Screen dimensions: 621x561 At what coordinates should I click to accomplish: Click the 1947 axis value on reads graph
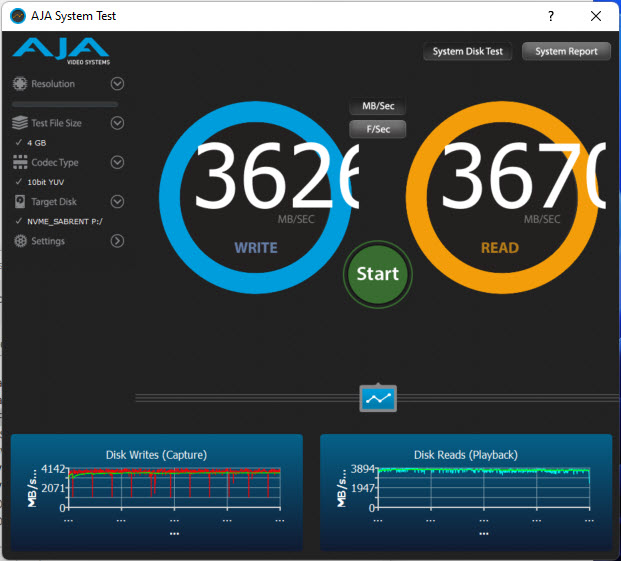[362, 488]
